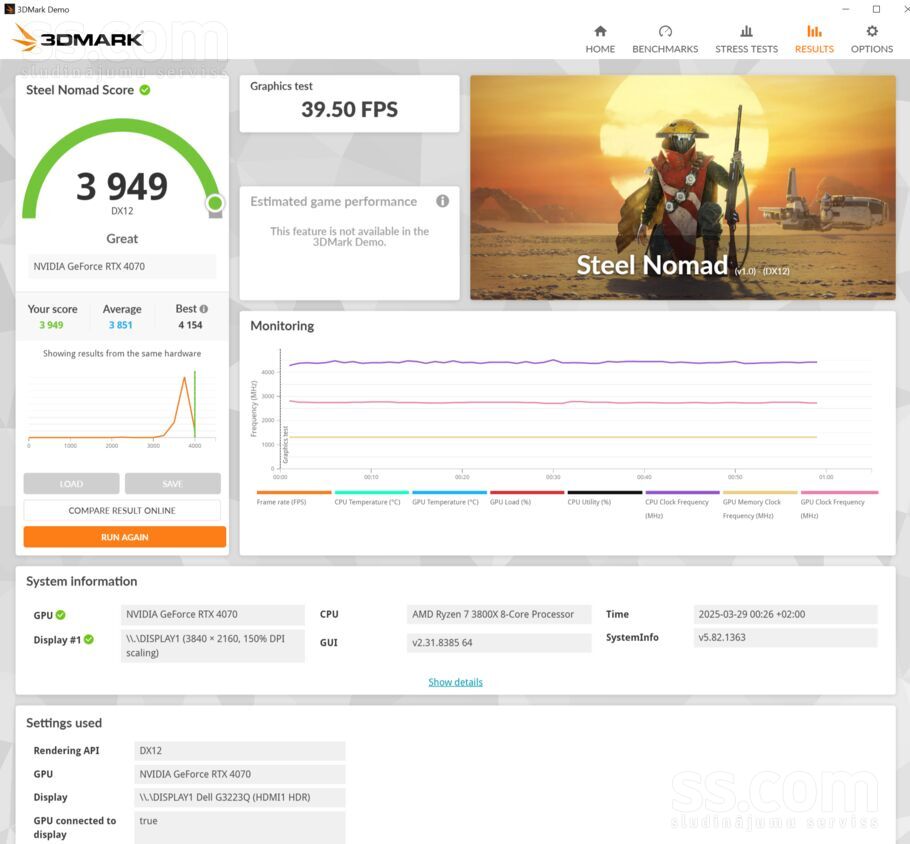The image size is (910, 844).
Task: Click the green knob on the score gauge
Action: pyautogui.click(x=215, y=203)
